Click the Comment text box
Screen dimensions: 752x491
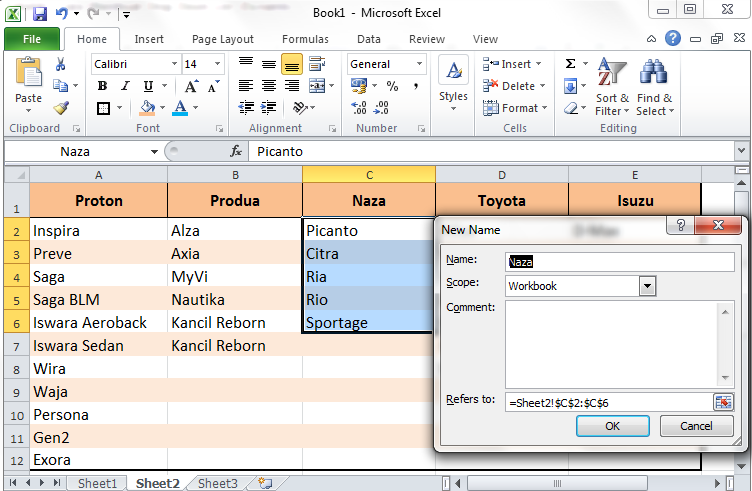point(620,344)
